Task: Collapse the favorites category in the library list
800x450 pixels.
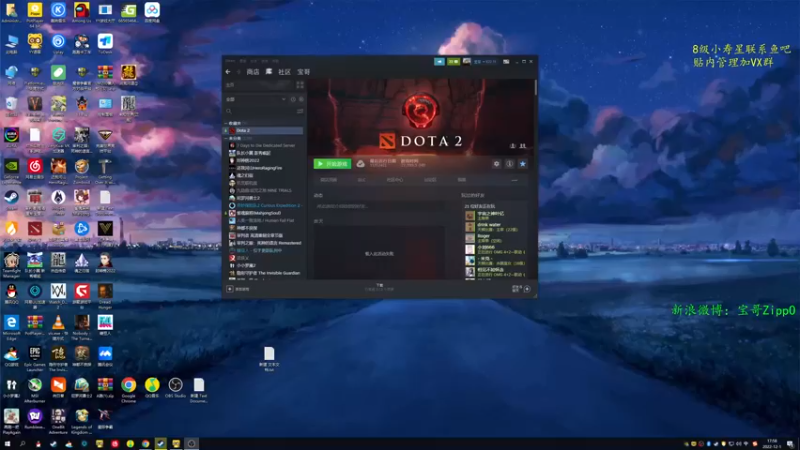Action: click(226, 123)
